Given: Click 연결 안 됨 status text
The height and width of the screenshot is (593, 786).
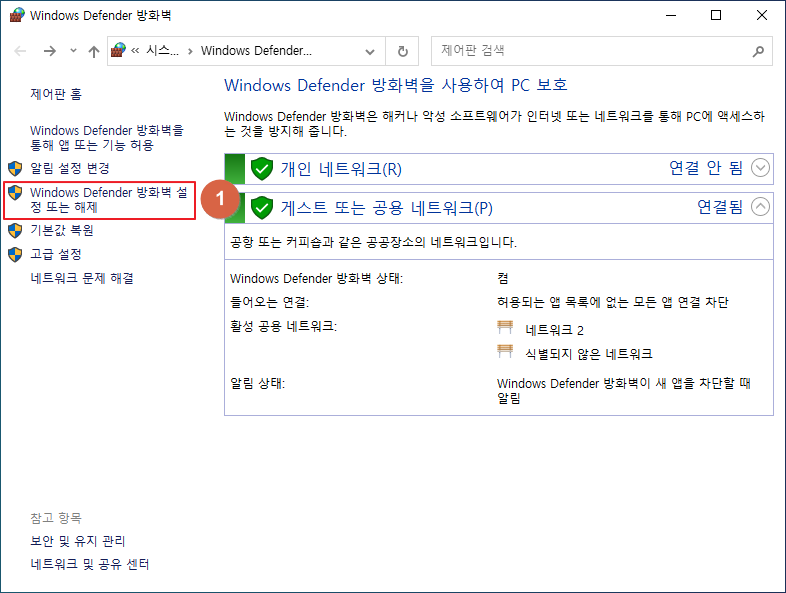Looking at the screenshot, I should click(706, 168).
